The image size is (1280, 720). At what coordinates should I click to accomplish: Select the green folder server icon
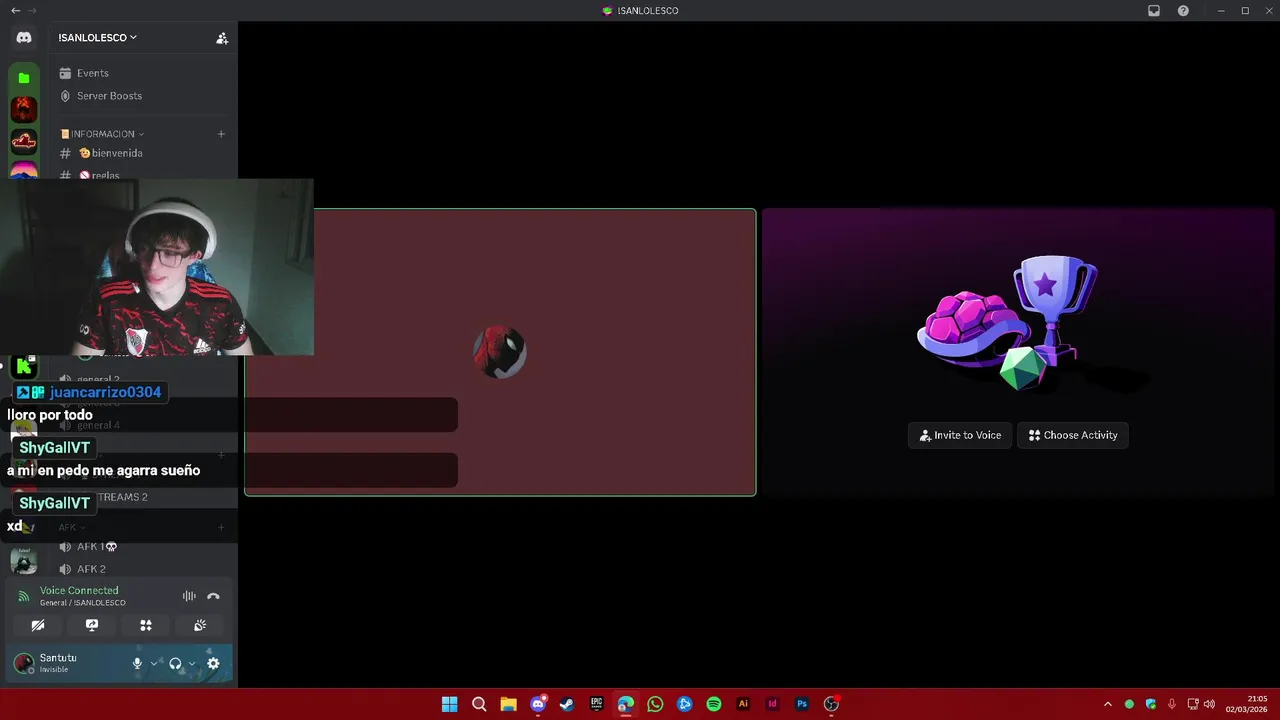tap(24, 77)
